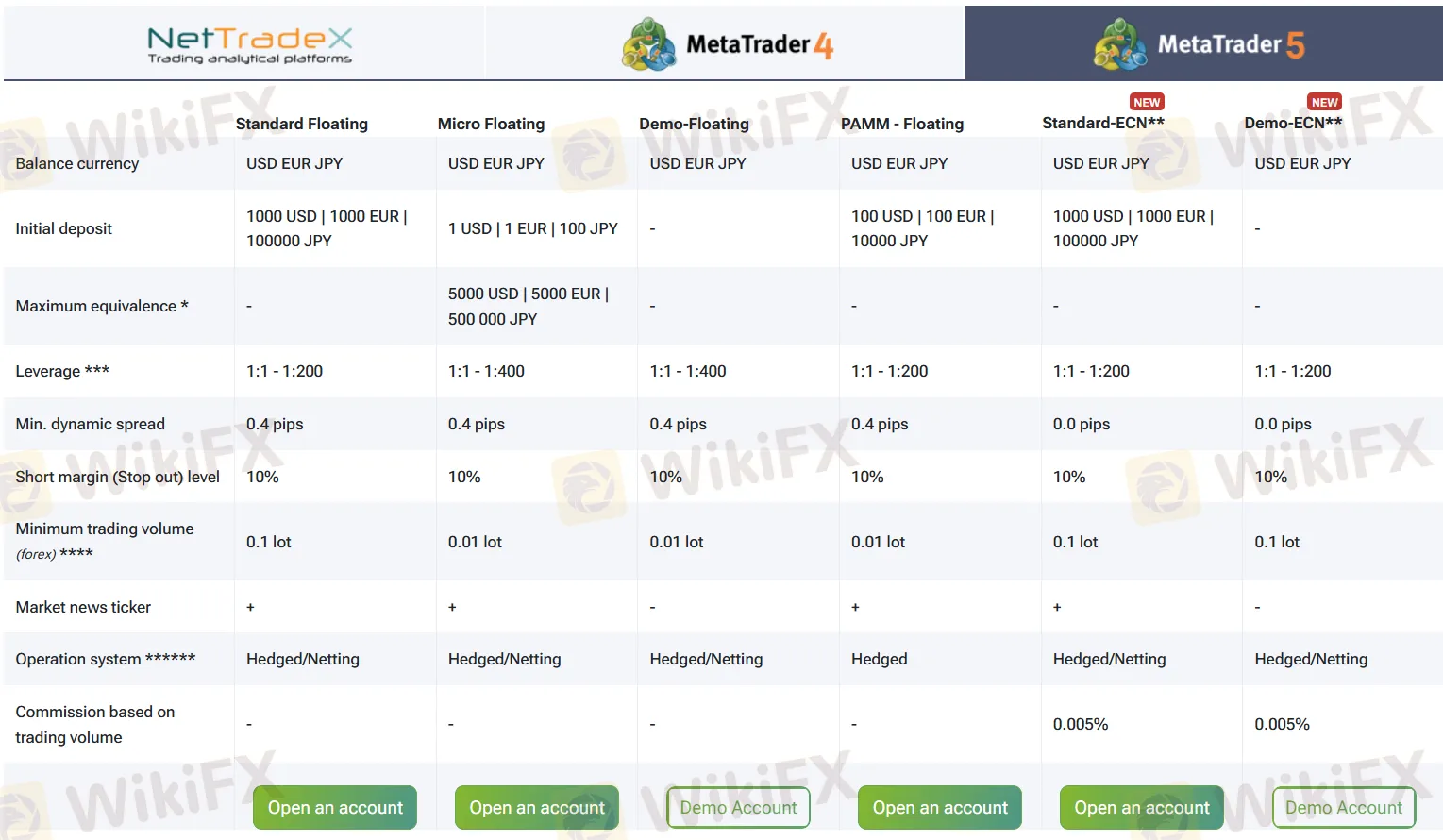The height and width of the screenshot is (840, 1443).
Task: Click Demo-ECN commission '0.005%'
Action: [x=1282, y=724]
